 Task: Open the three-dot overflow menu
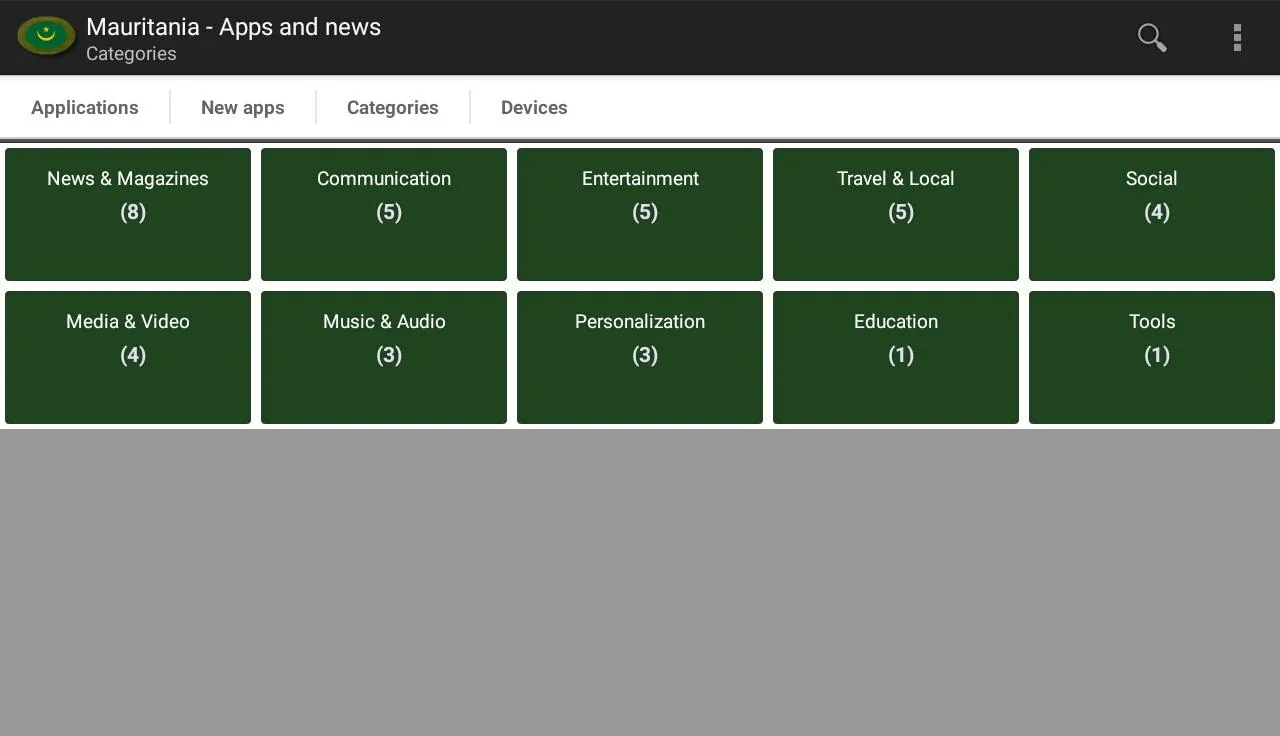click(x=1237, y=38)
